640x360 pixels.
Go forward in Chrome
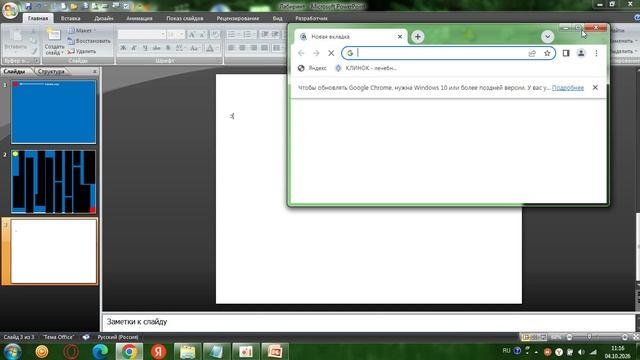point(316,53)
